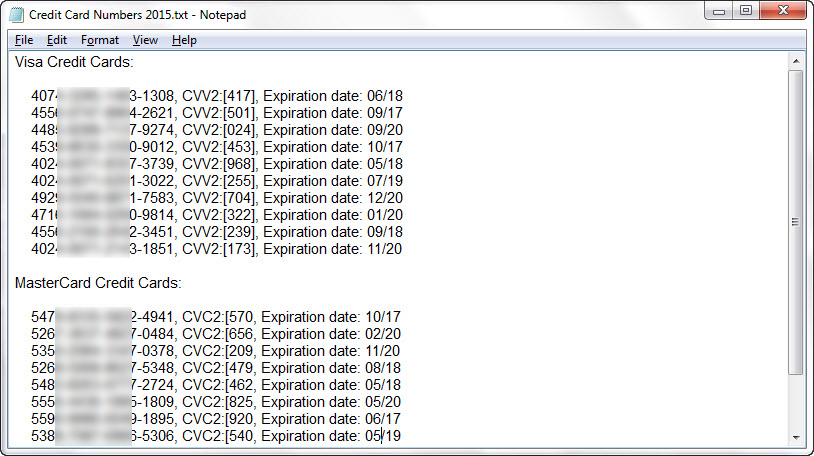Click the CVC2:[462 value
814x456 pixels.
(x=218, y=385)
